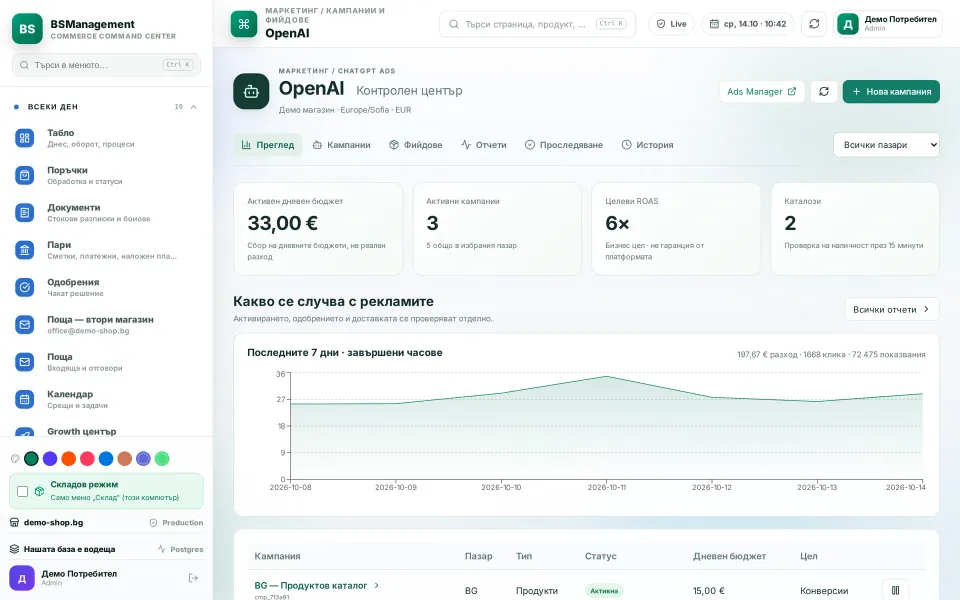Click the OpenAI robot icon
This screenshot has height=600, width=960.
pyautogui.click(x=251, y=91)
